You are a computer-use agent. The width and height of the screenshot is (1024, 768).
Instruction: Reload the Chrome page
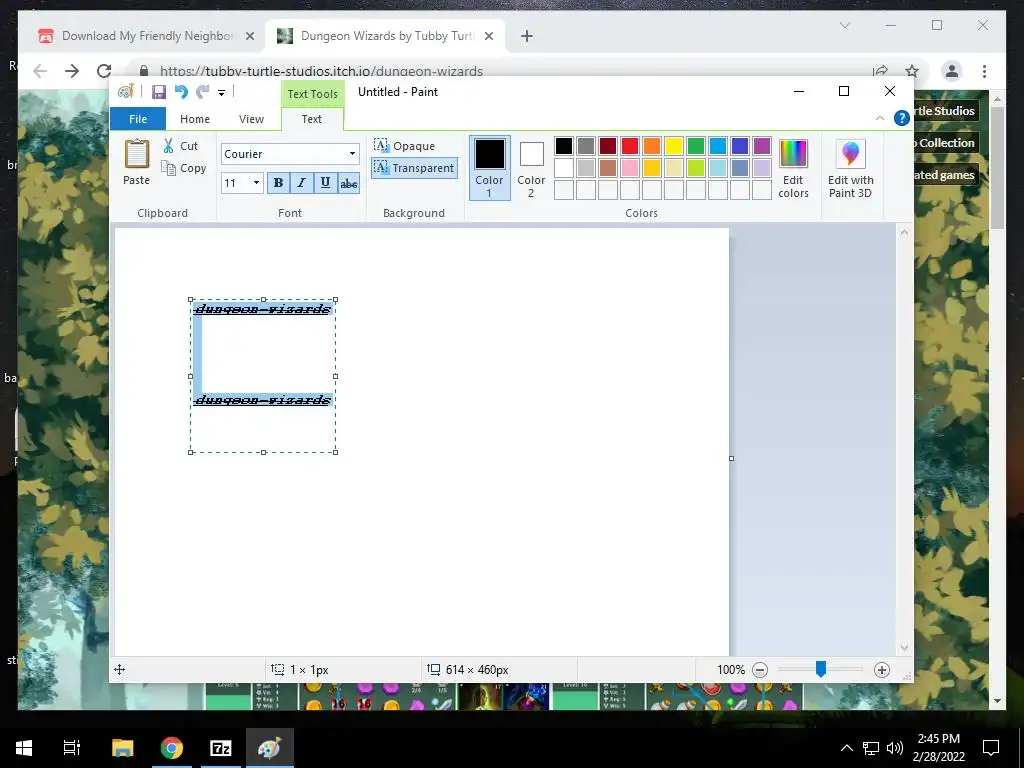(x=104, y=71)
